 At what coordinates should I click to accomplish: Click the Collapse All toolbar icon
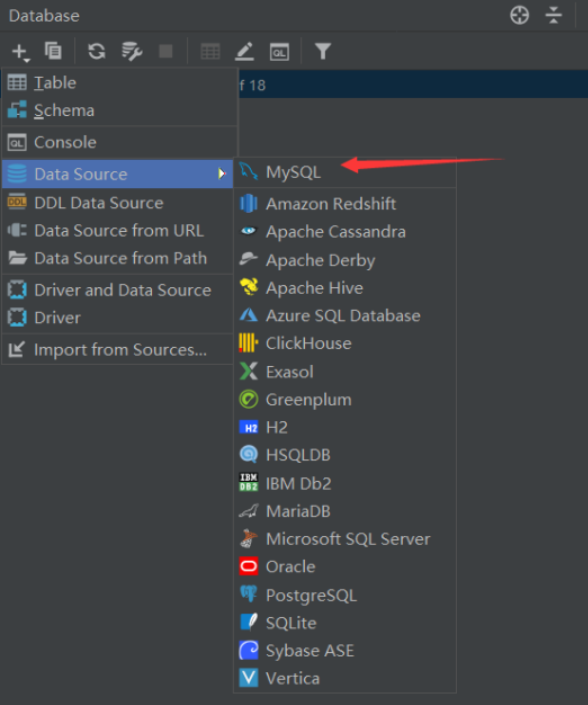pos(553,15)
